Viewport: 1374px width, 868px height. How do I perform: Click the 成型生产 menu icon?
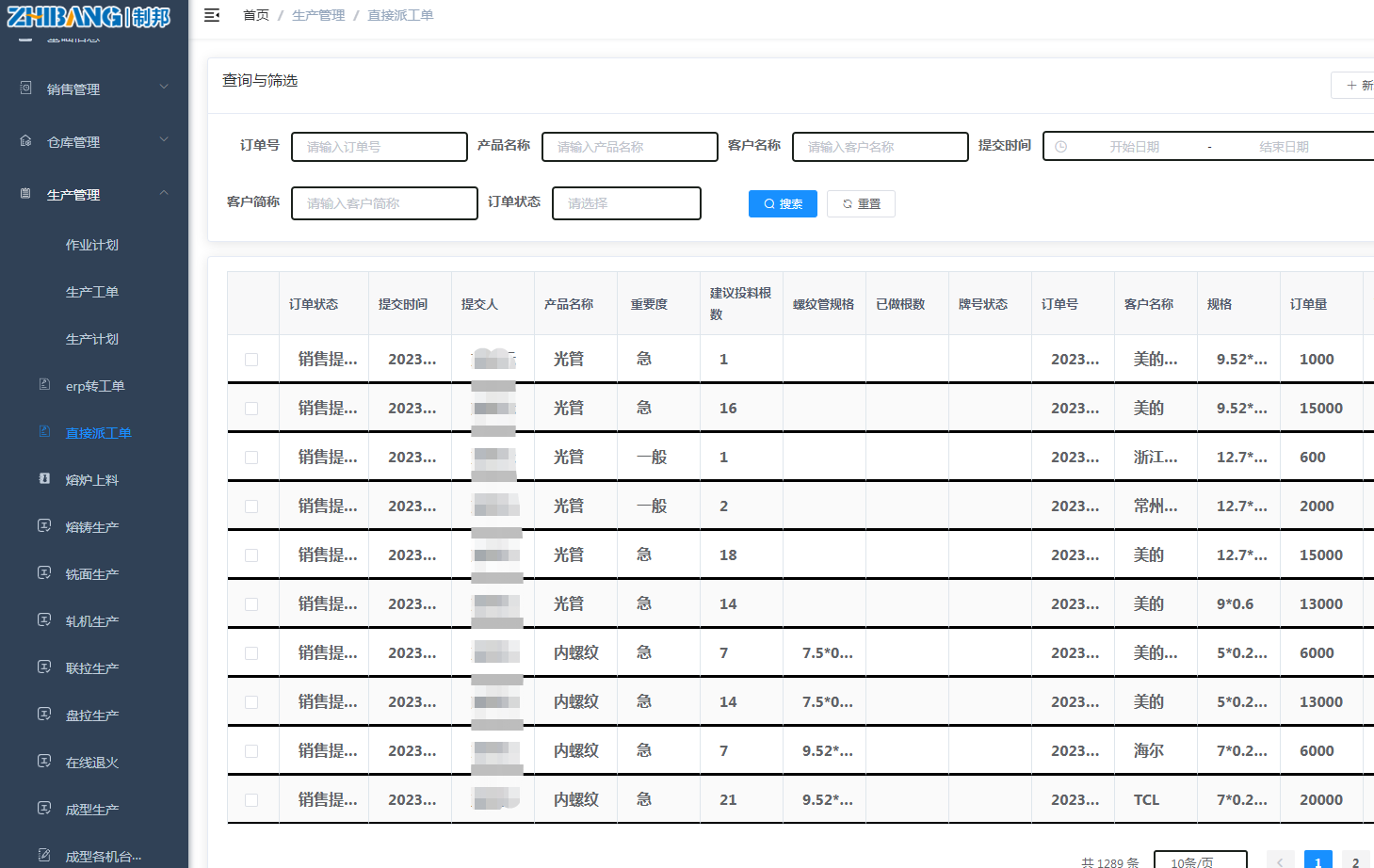coord(44,809)
